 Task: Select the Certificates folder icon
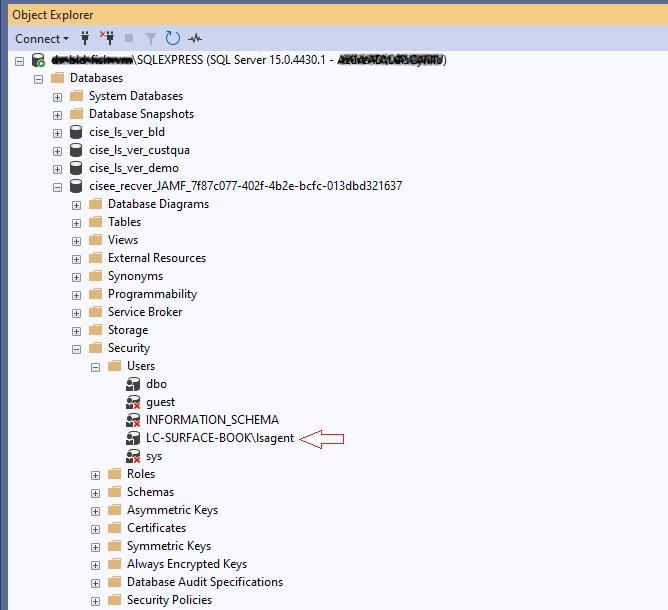(114, 528)
